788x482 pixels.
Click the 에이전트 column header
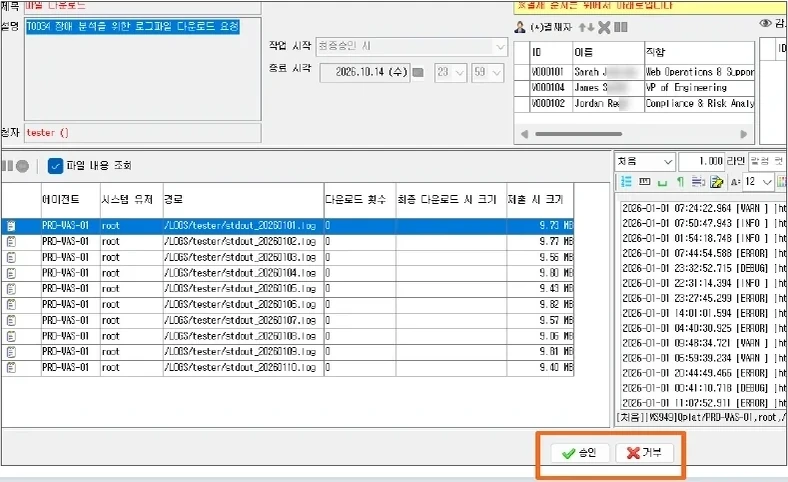[70, 200]
